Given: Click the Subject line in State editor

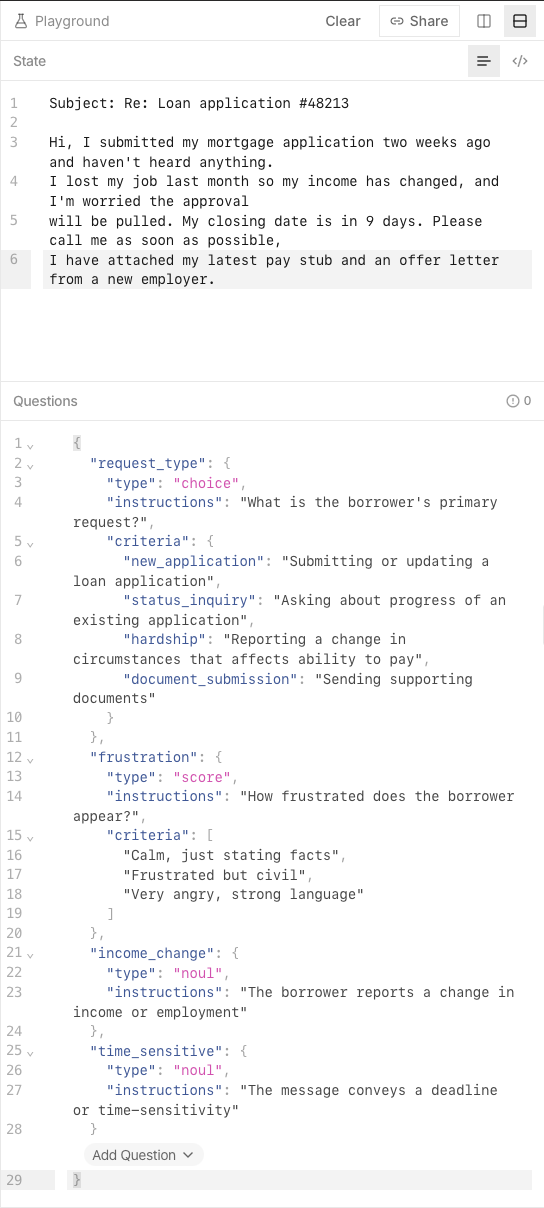Looking at the screenshot, I should point(199,103).
